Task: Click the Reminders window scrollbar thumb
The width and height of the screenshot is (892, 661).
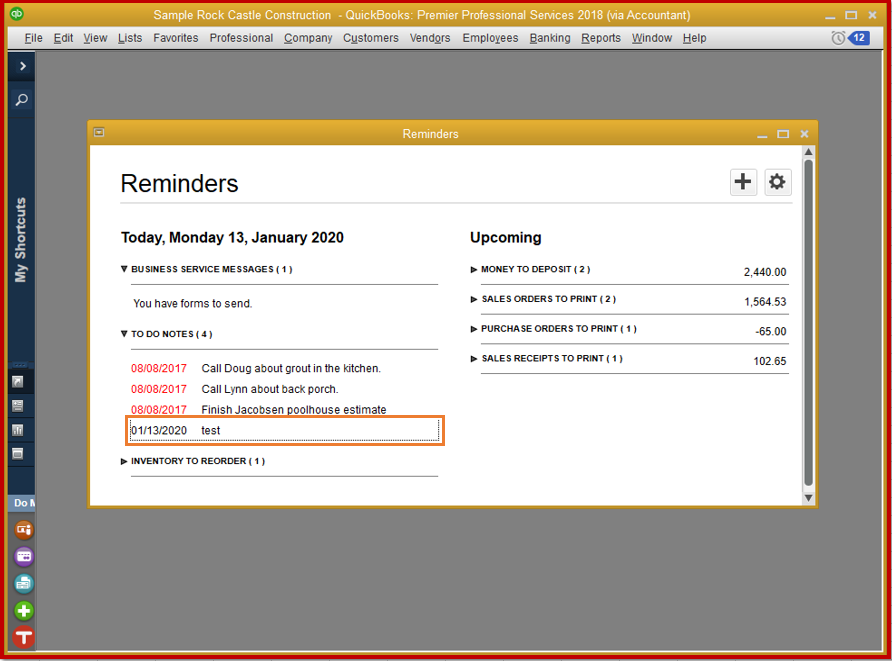Action: click(x=808, y=323)
